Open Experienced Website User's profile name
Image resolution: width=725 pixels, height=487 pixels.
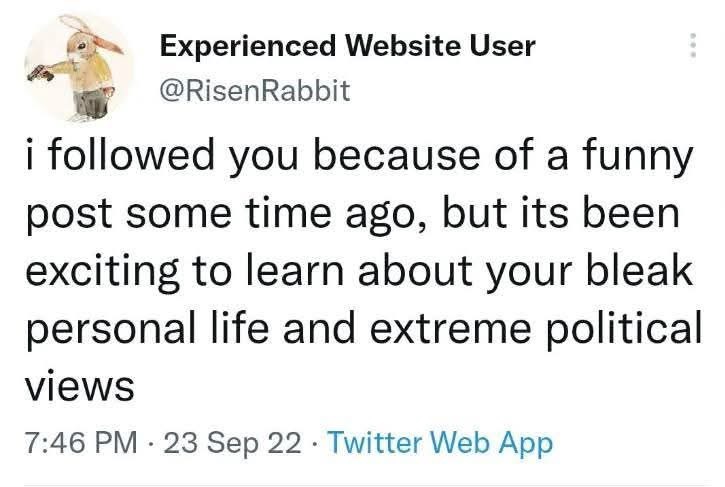pyautogui.click(x=347, y=46)
